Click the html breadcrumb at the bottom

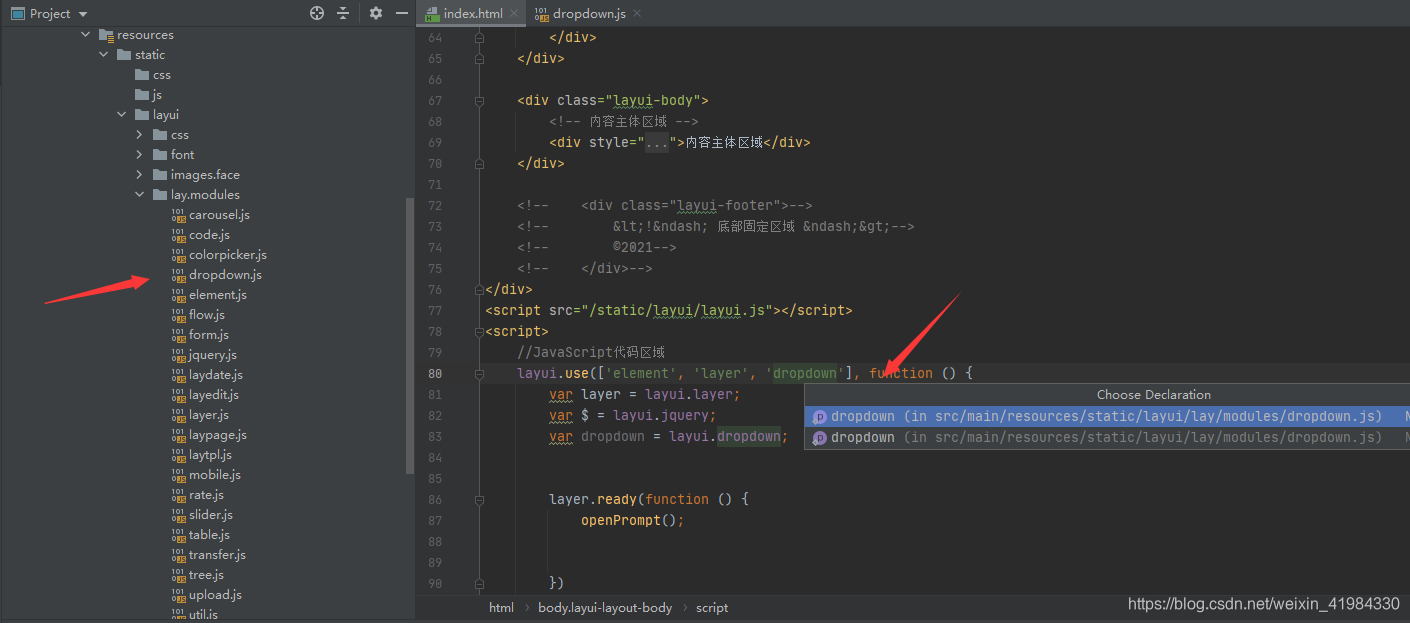tap(501, 607)
